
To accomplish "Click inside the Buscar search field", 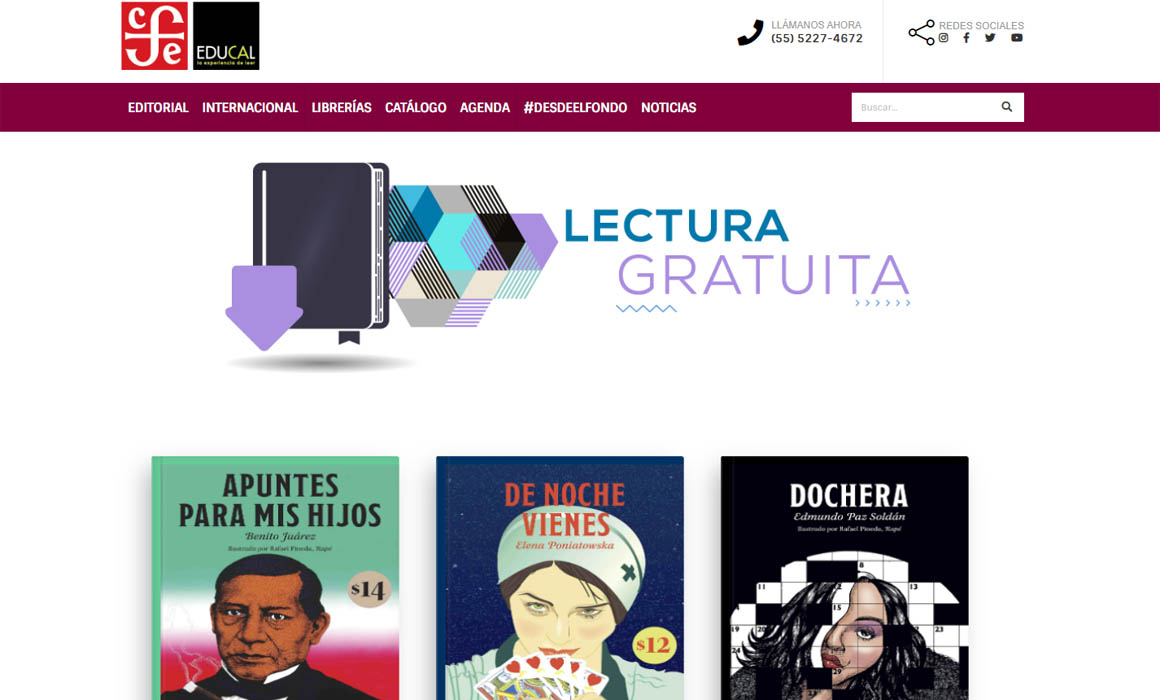I will [x=923, y=107].
